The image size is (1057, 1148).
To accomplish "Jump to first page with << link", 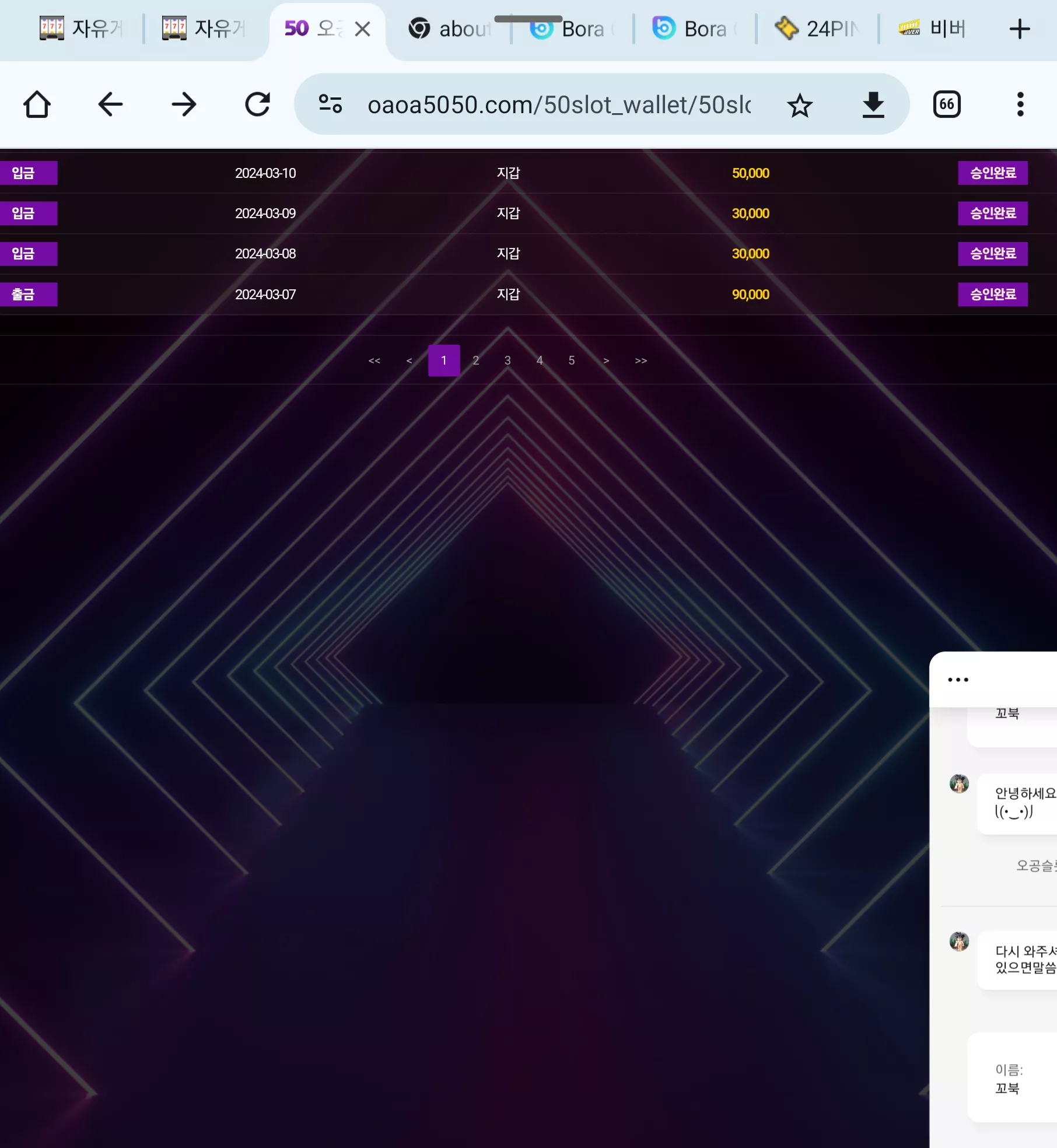I will (x=374, y=360).
